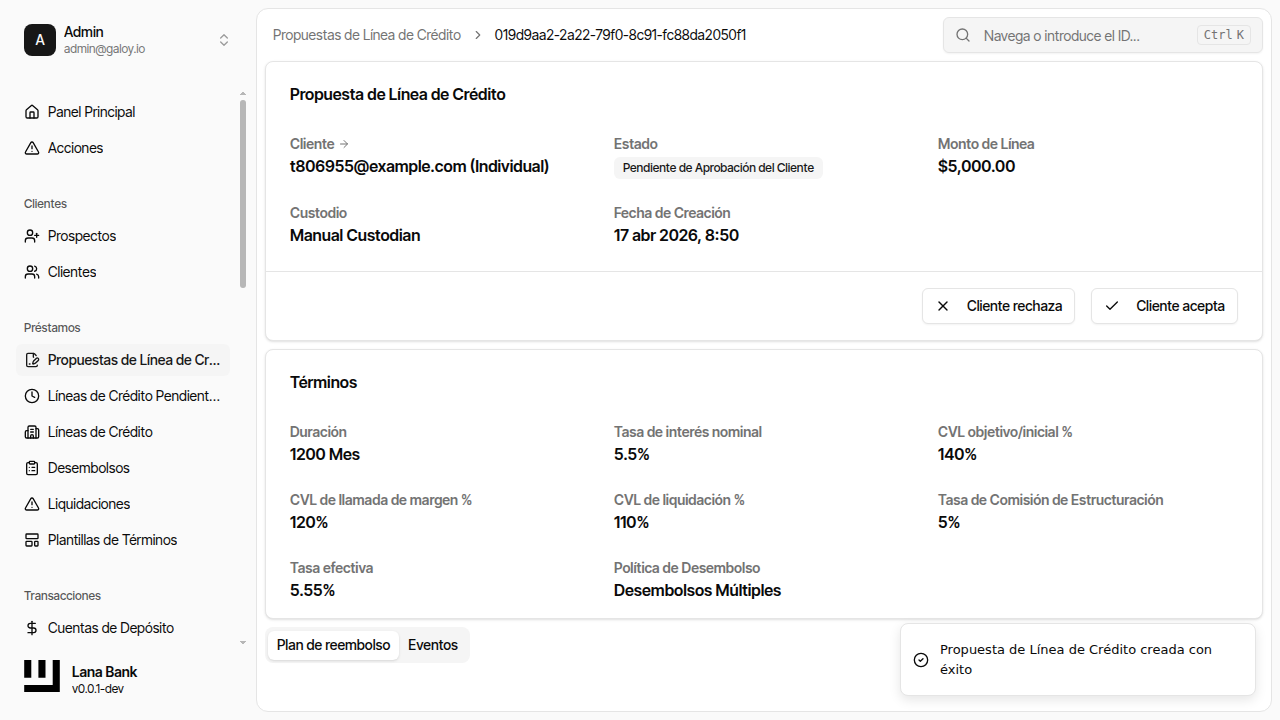The width and height of the screenshot is (1280, 720).
Task: Click the Plantillas de Términos icon
Action: point(32,540)
